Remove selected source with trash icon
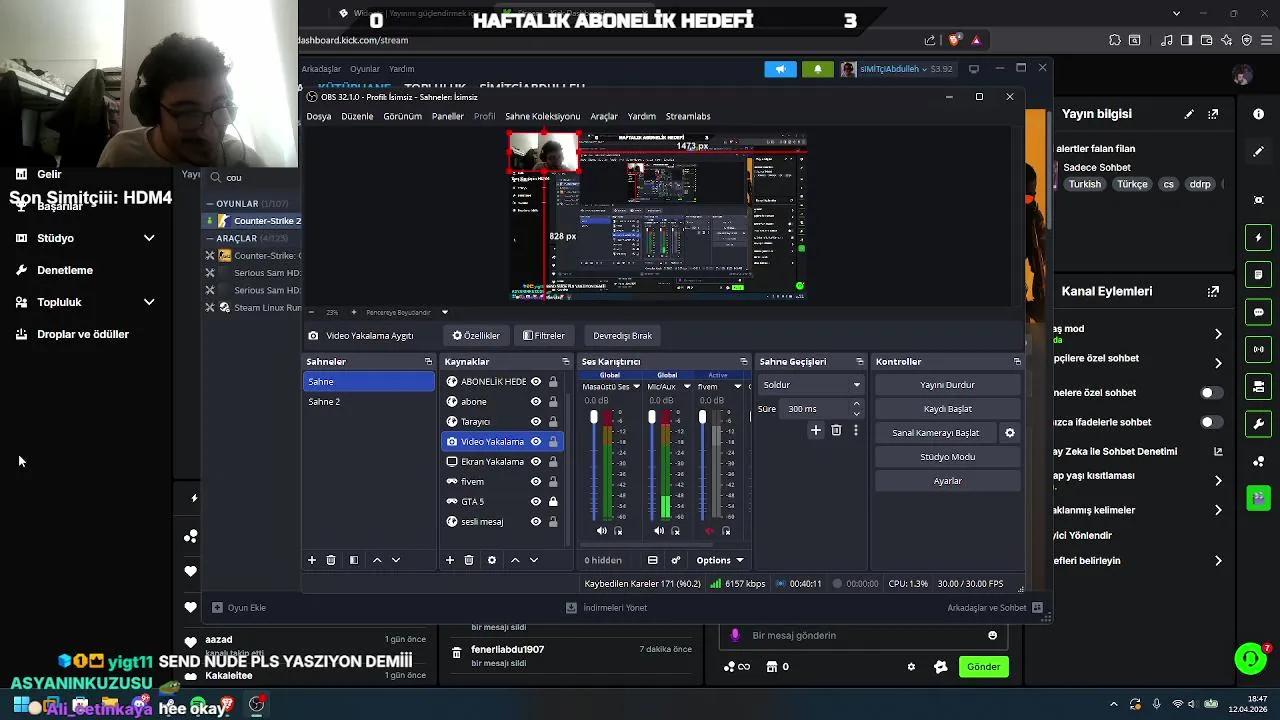Image resolution: width=1280 pixels, height=720 pixels. tap(469, 560)
